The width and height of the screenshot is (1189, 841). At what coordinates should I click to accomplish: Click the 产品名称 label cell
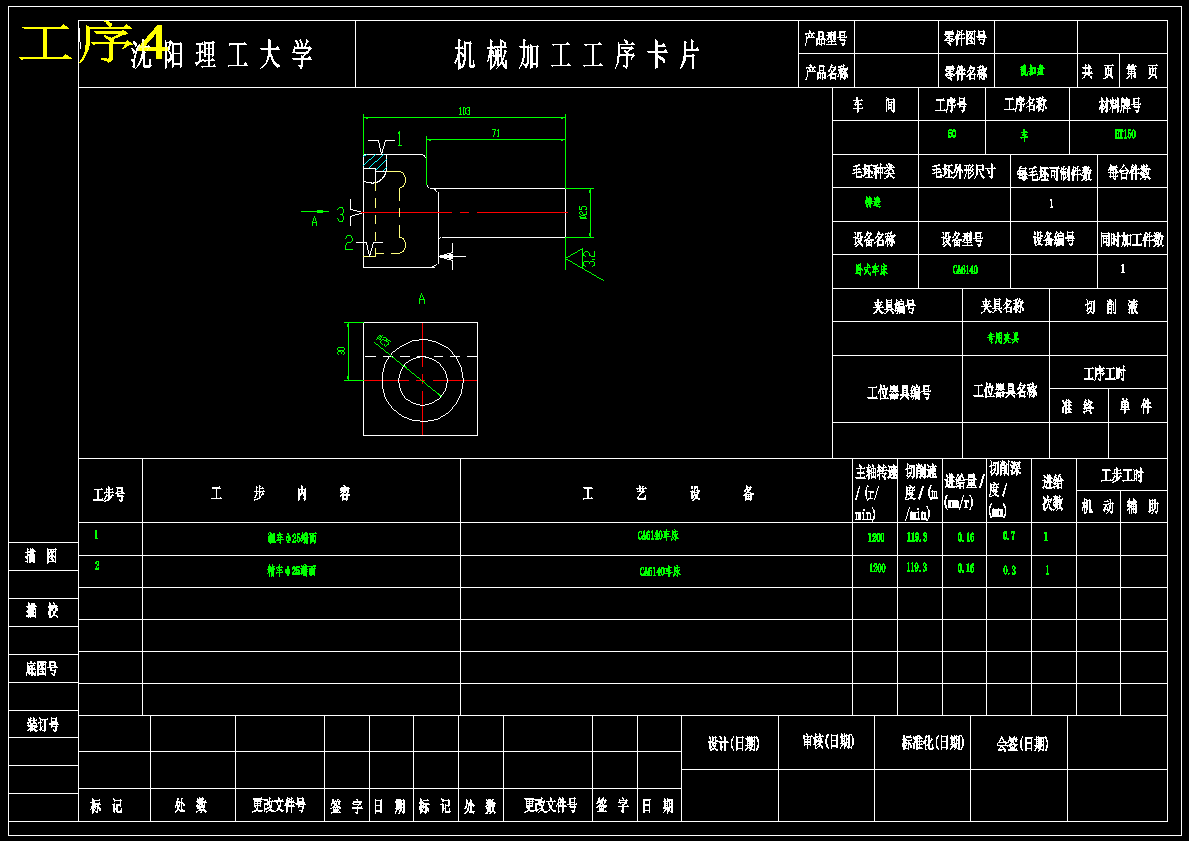[826, 72]
